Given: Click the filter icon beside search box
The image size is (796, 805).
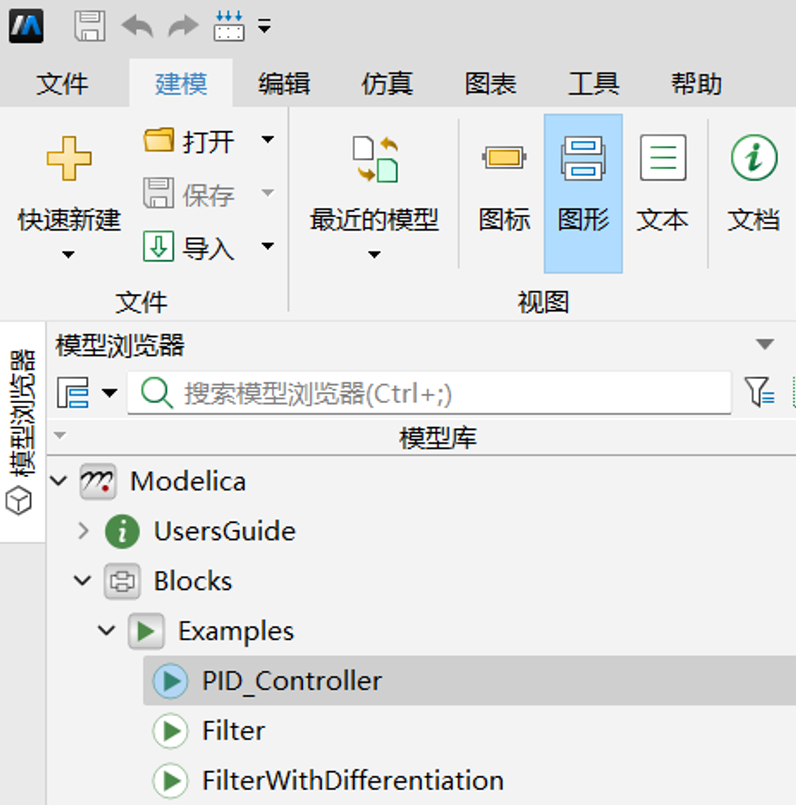Looking at the screenshot, I should (x=759, y=394).
